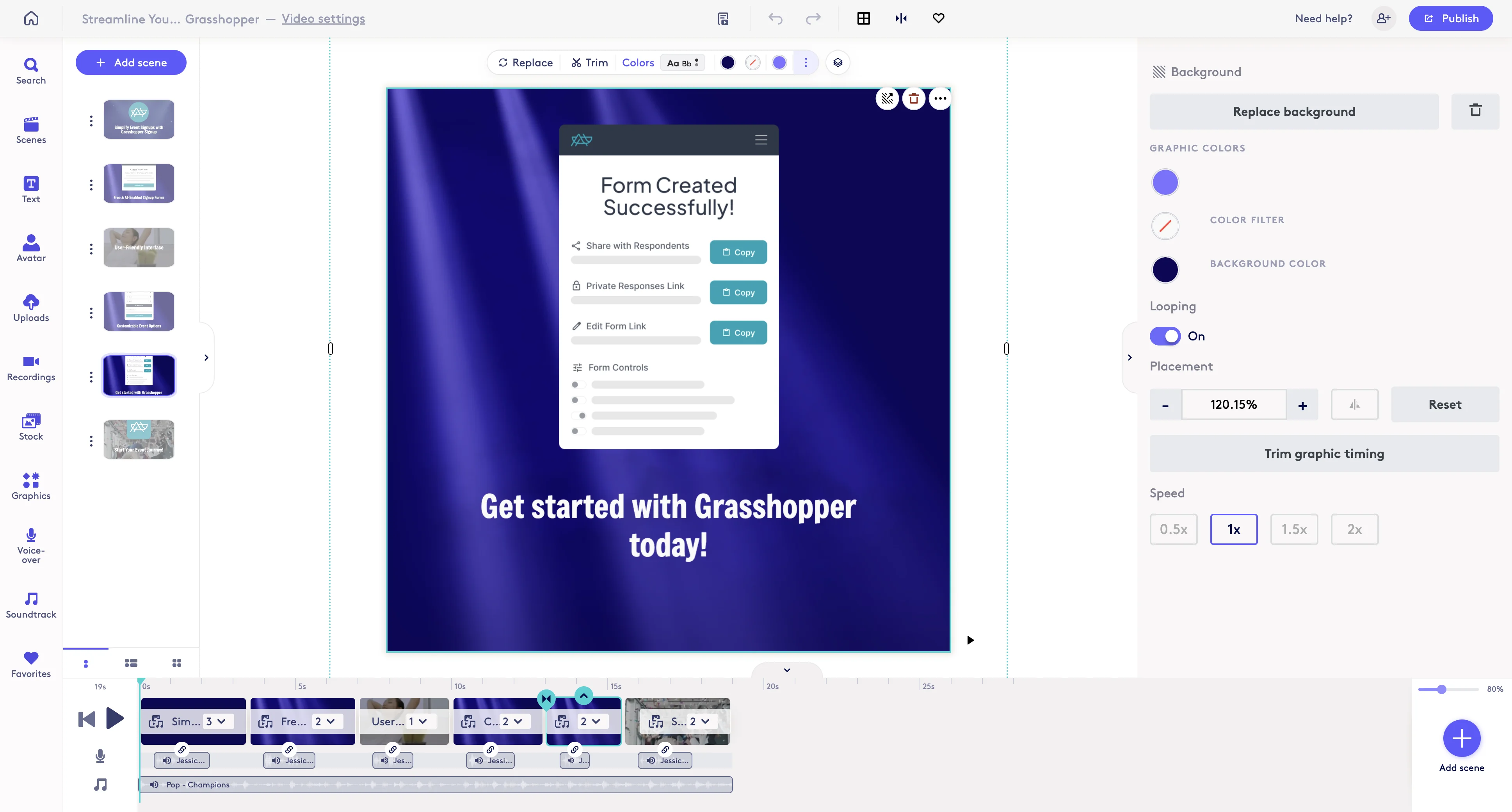
Task: Select the Background Color swatch
Action: point(1165,269)
